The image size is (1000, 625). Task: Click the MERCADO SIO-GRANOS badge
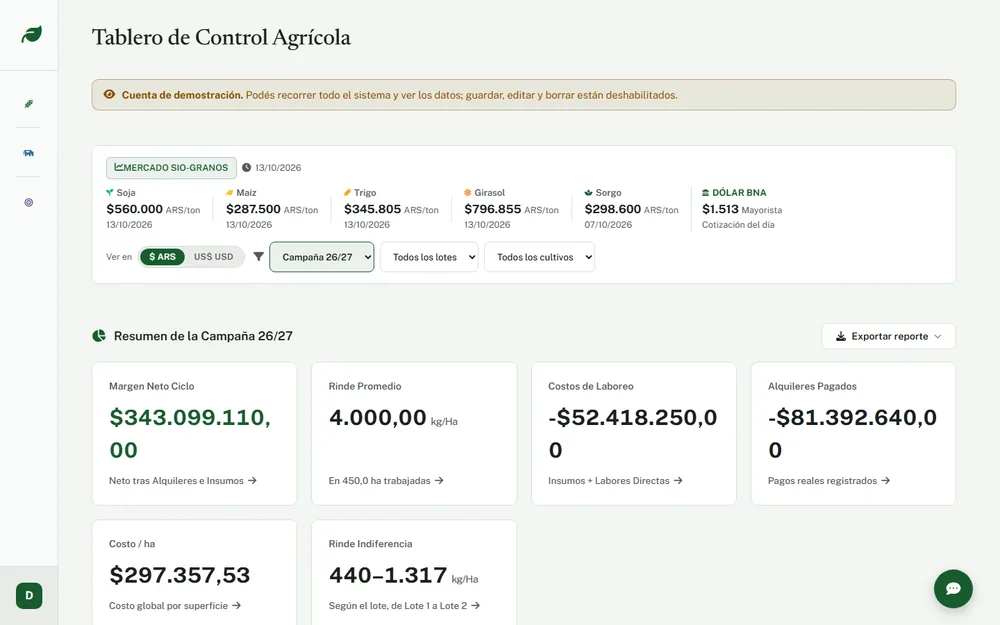pos(171,168)
